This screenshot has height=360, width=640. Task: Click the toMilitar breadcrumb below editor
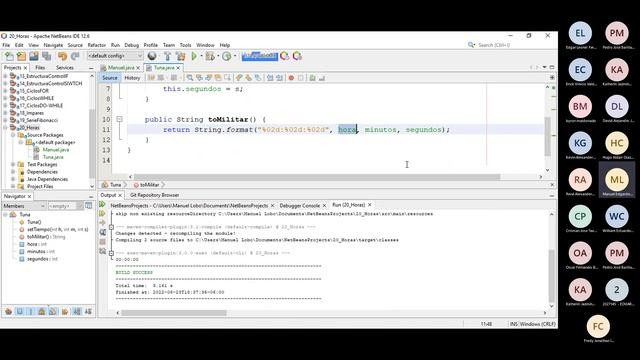(149, 185)
